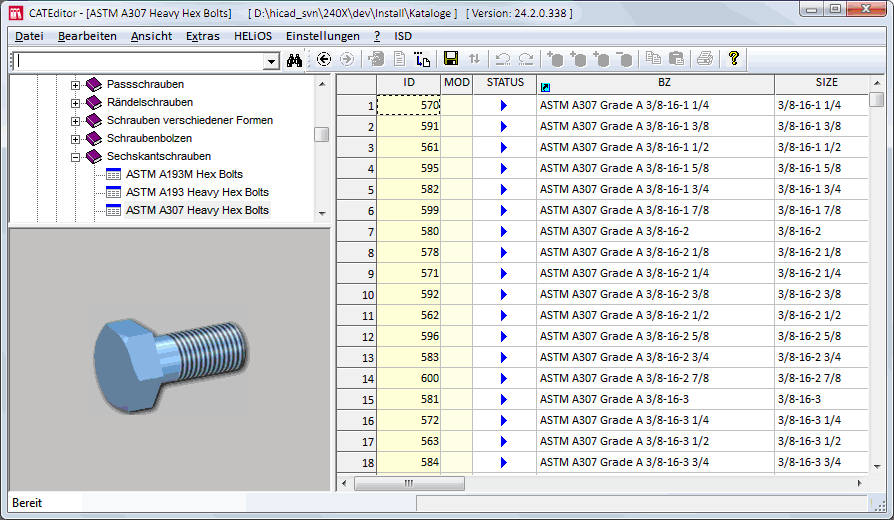Click the help question mark icon
Screen dimensions: 894x520
pyautogui.click(x=733, y=59)
